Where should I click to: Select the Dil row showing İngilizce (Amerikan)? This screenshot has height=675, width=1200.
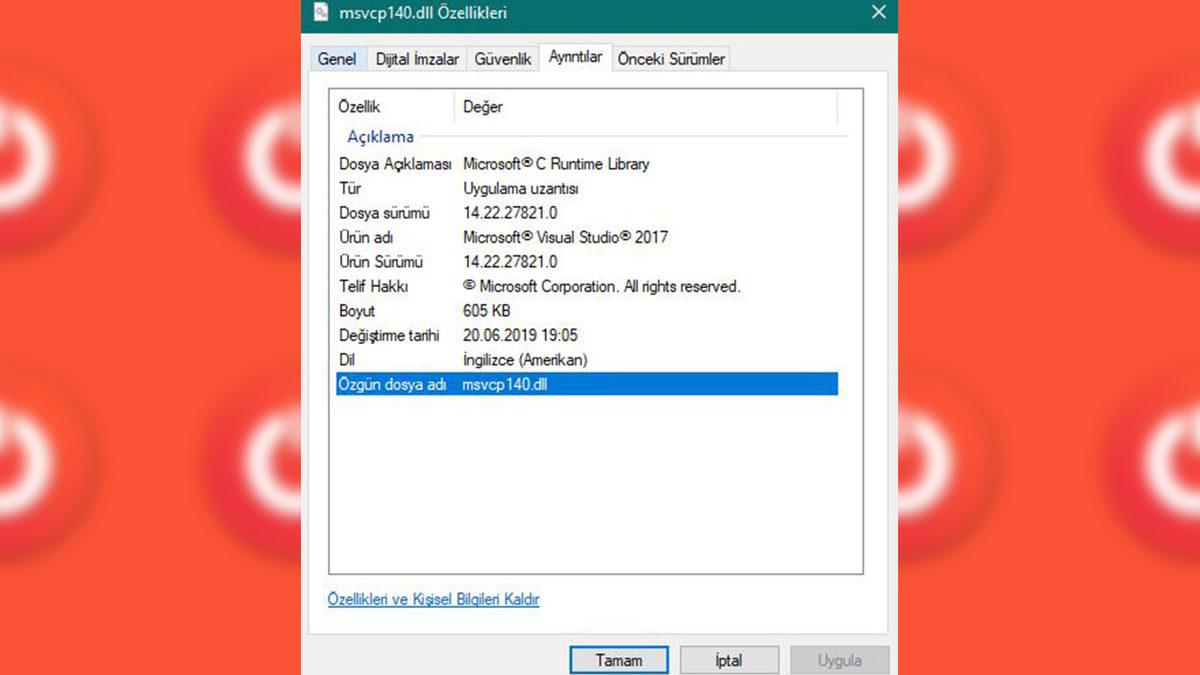500,360
